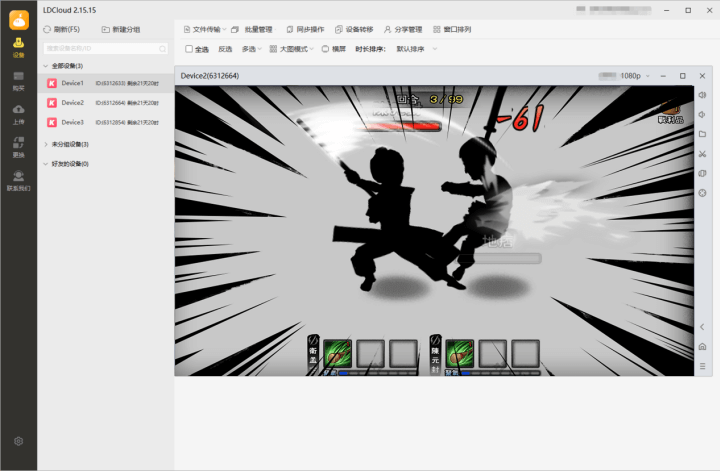720x471 pixels.
Task: Open settings gear in the sidebar
Action: 18,441
